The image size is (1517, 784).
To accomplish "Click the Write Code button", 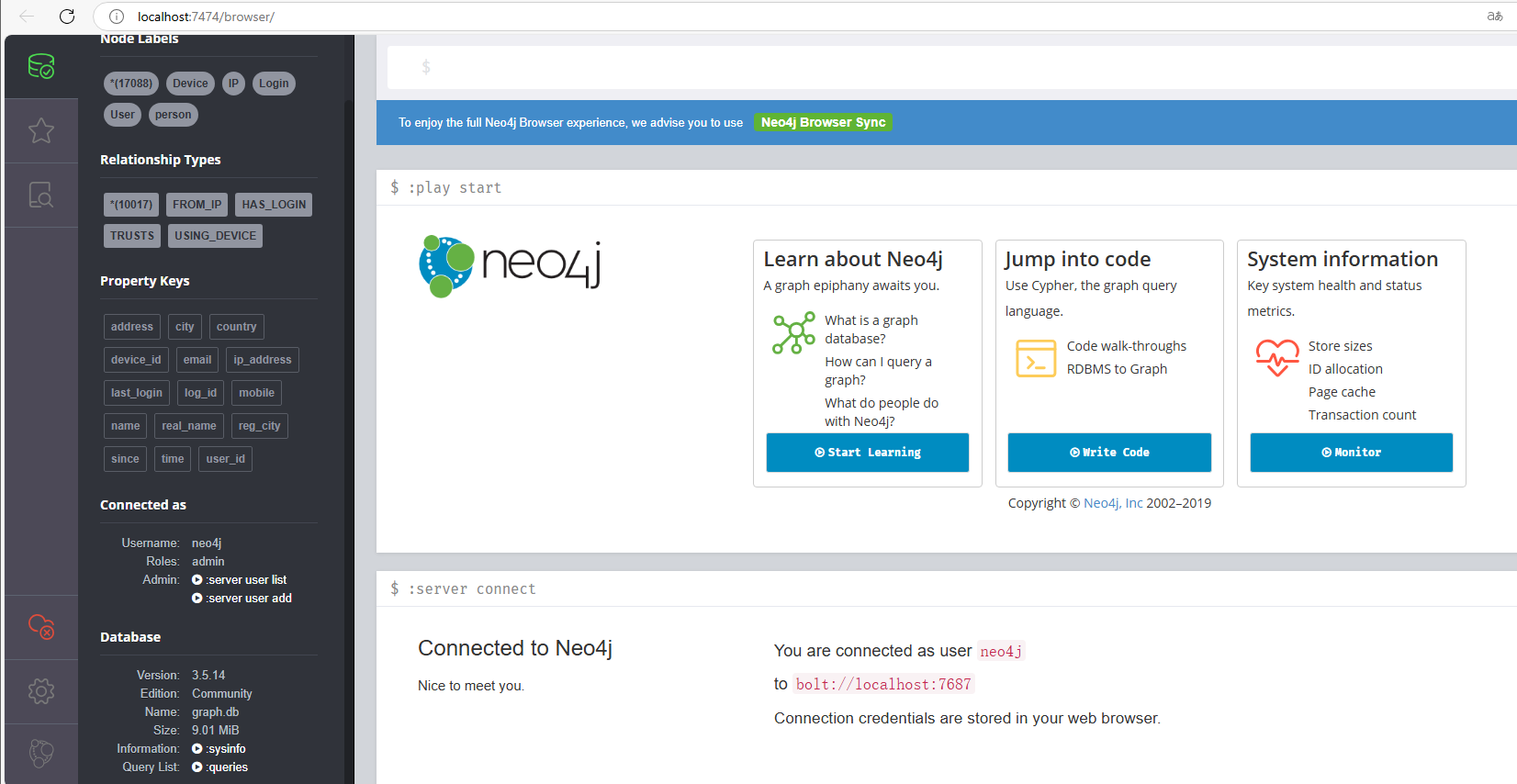I will (x=1109, y=453).
